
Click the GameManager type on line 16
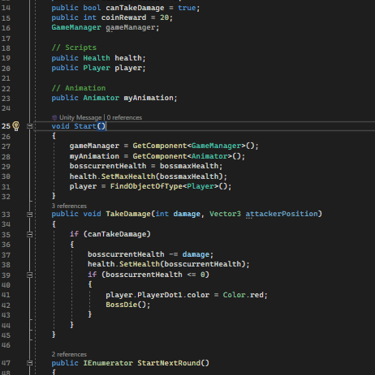[x=76, y=28]
